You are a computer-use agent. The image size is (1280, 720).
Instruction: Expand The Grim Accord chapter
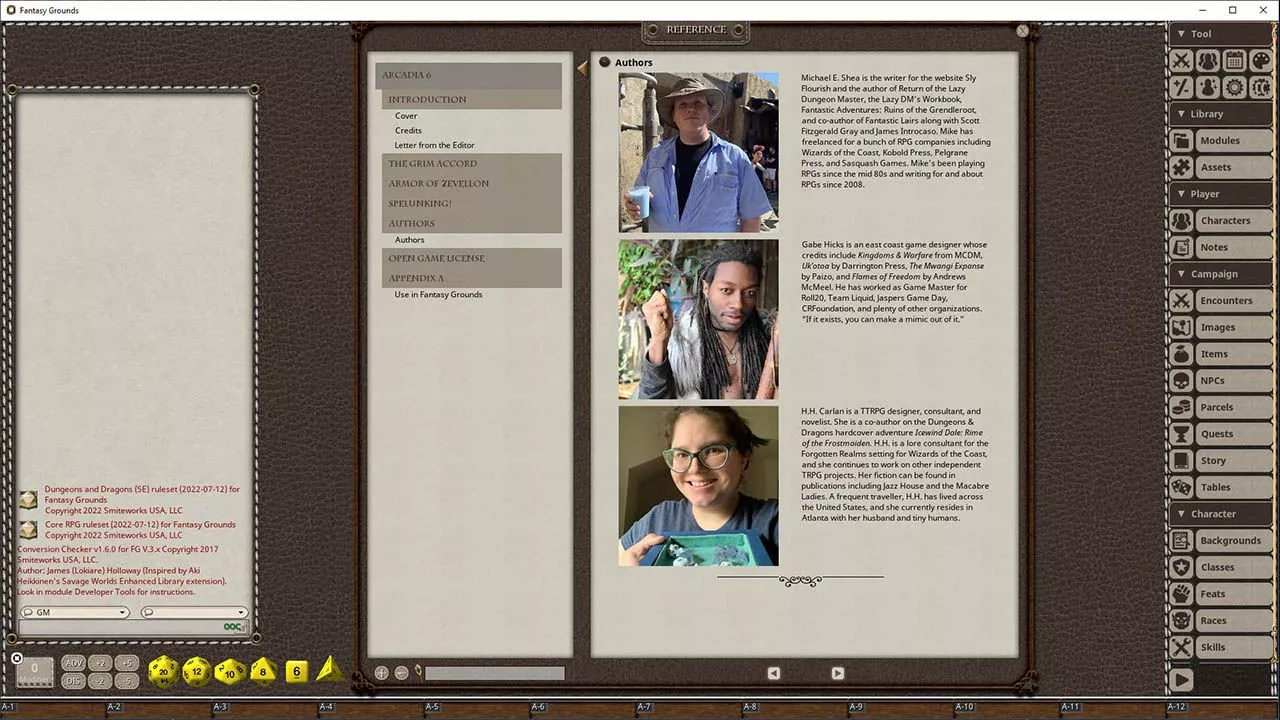[472, 163]
